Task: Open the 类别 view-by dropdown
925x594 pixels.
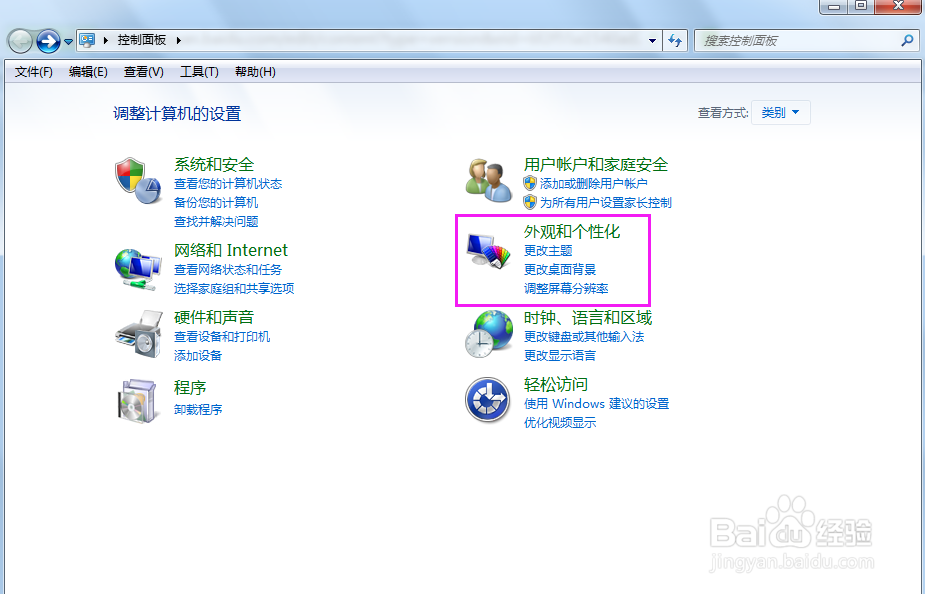Action: [780, 112]
